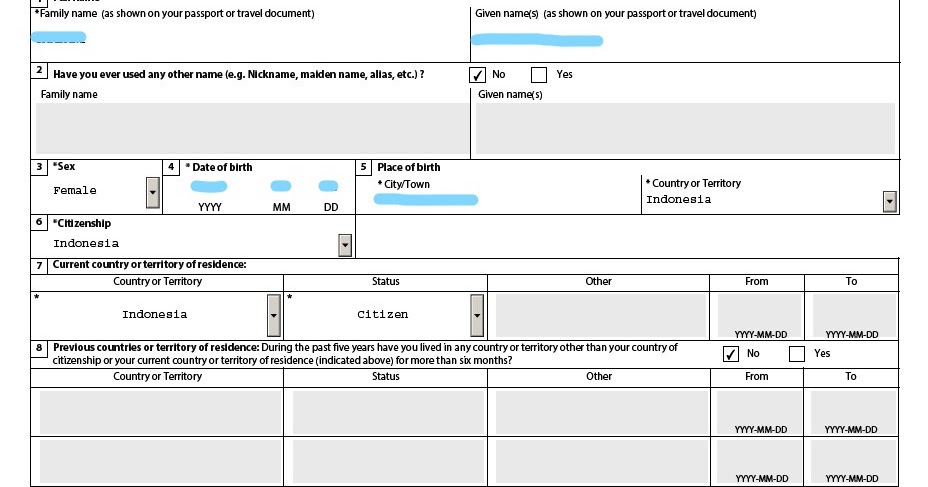
Task: Click first previous residence From date field
Action: pyautogui.click(x=759, y=412)
